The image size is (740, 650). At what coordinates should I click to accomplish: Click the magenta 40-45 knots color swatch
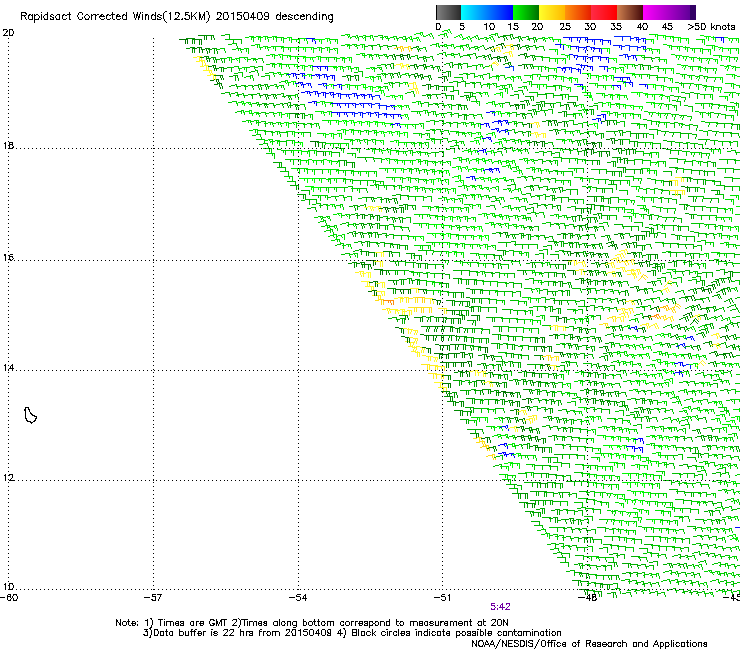[656, 12]
